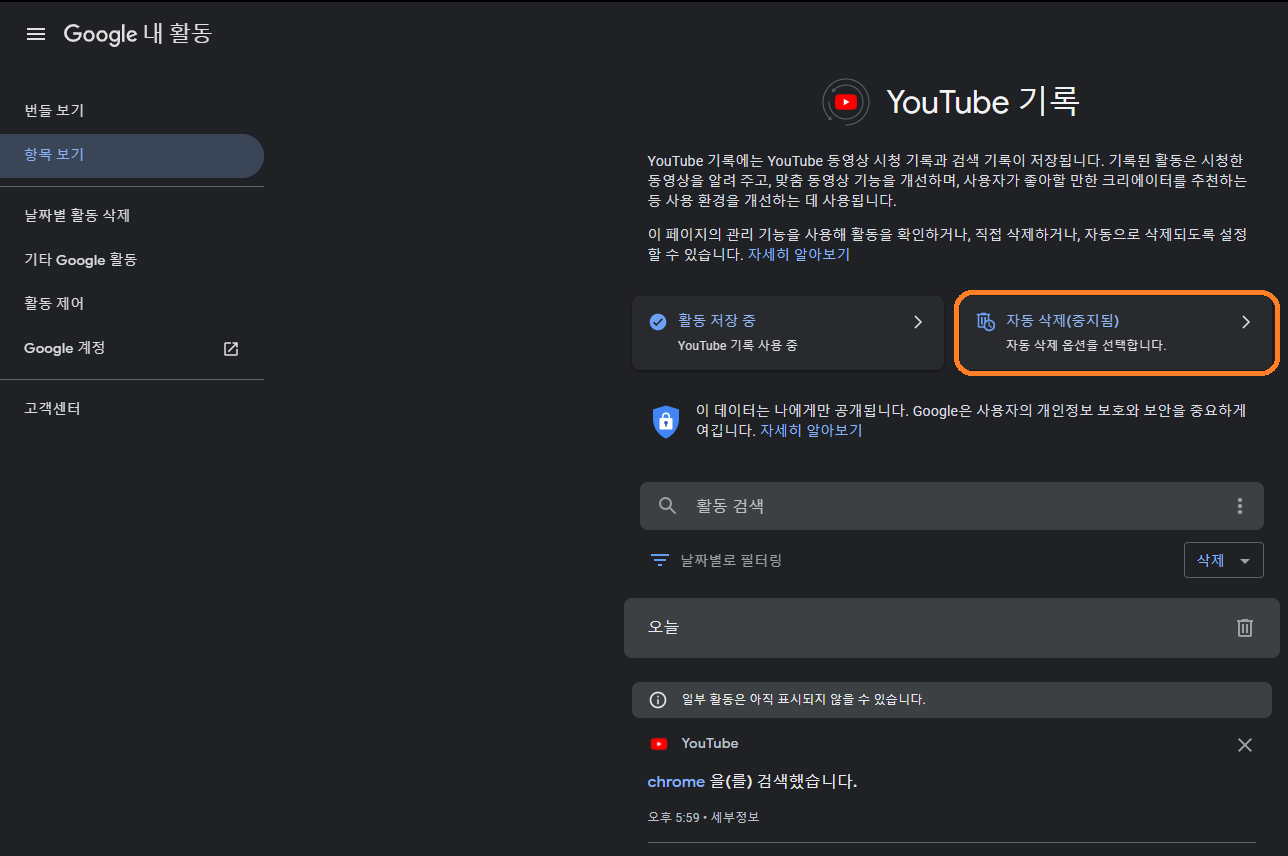Open the hamburger main menu
Screen dimensions: 1288x856
(x=36, y=34)
